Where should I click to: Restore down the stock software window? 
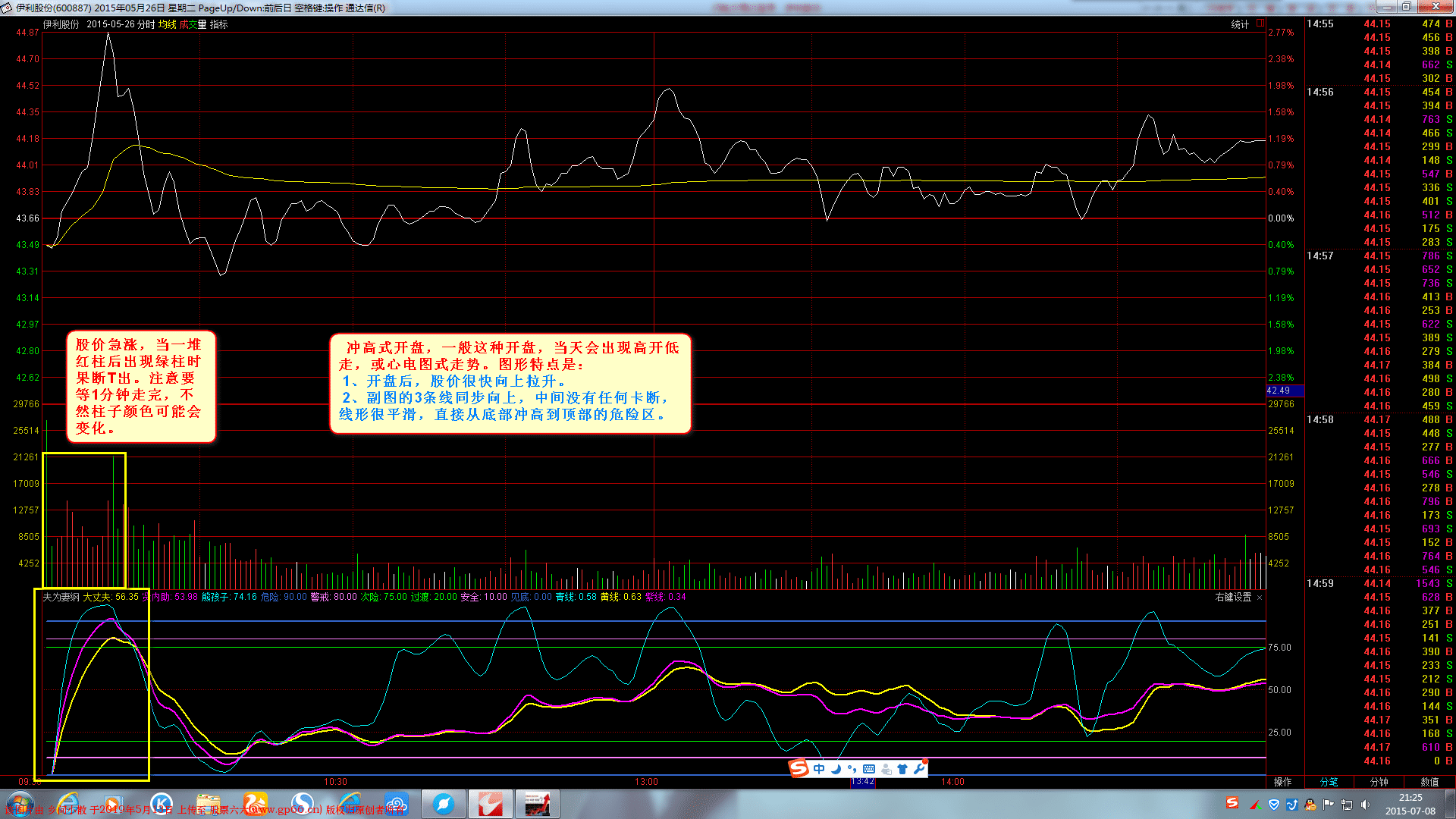pyautogui.click(x=1406, y=7)
